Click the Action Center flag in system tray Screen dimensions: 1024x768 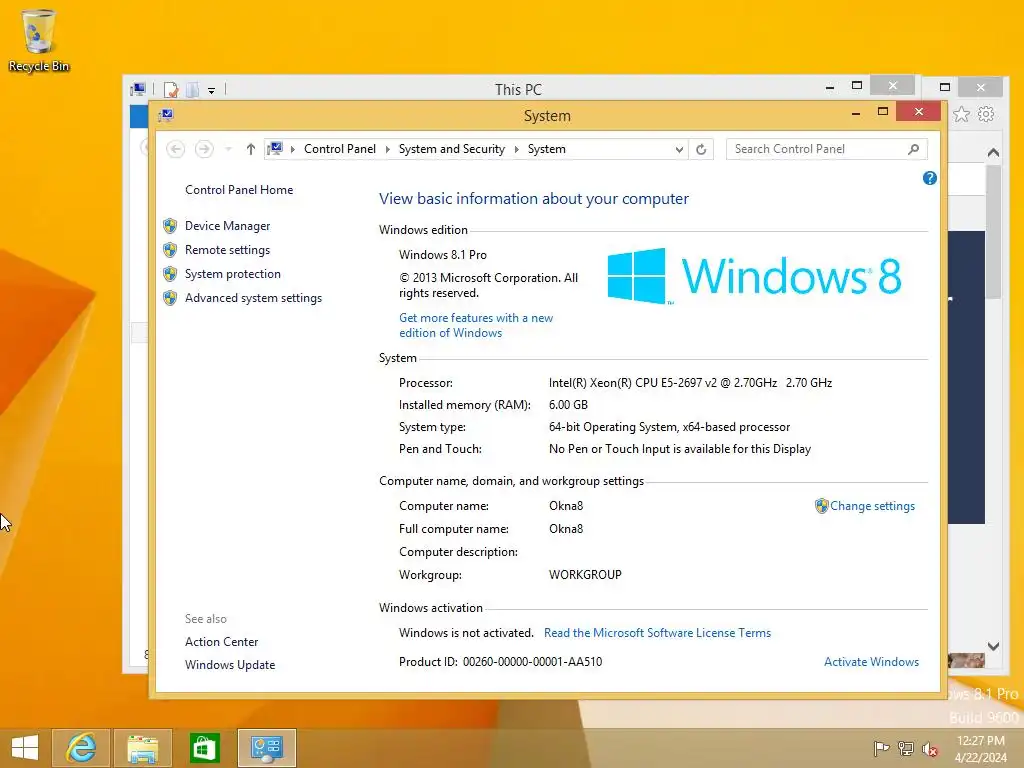coord(881,748)
